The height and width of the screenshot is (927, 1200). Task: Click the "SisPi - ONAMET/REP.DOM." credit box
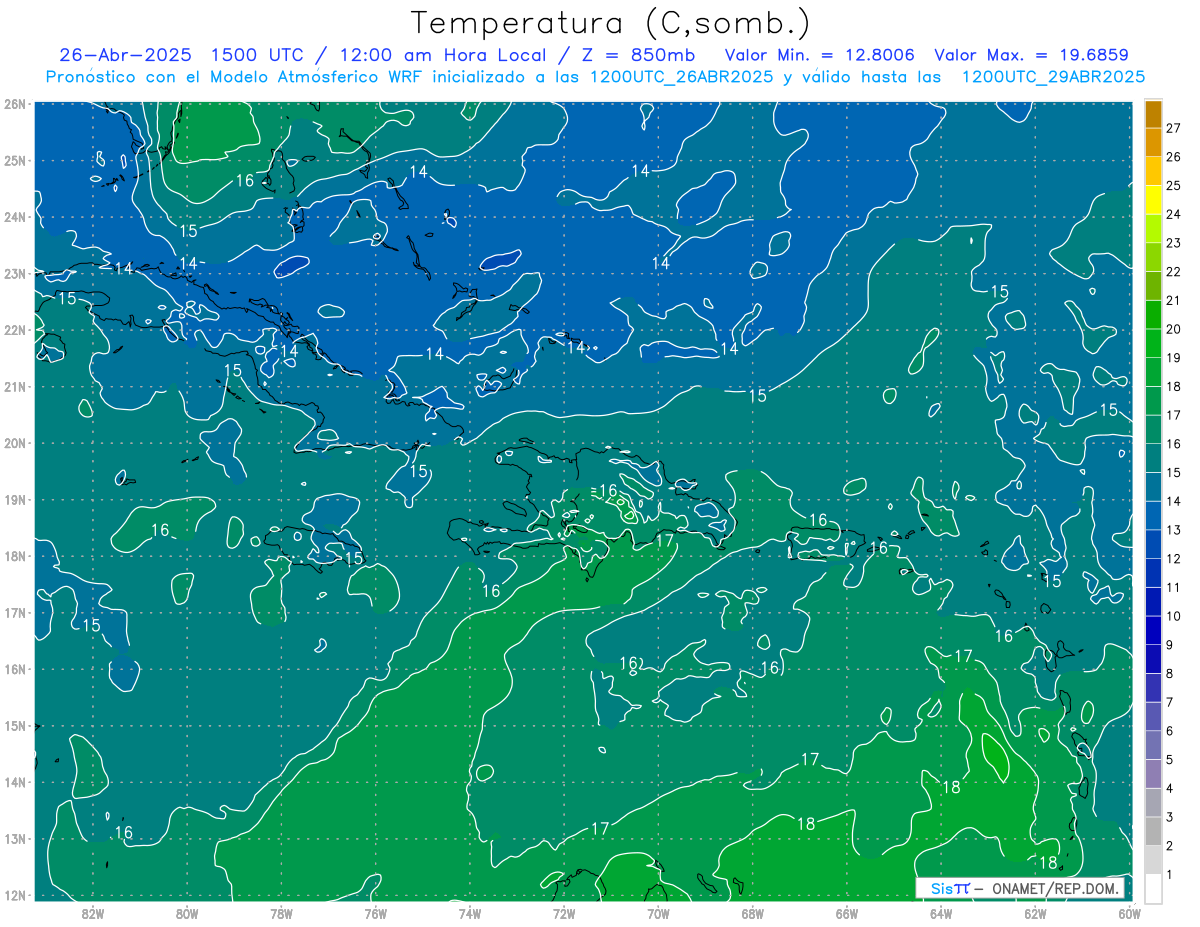[1019, 888]
